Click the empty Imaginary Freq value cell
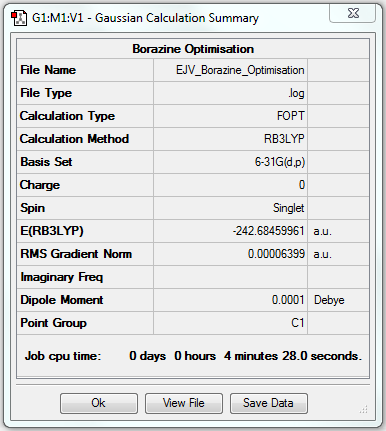Image resolution: width=386 pixels, height=431 pixels. (x=230, y=277)
